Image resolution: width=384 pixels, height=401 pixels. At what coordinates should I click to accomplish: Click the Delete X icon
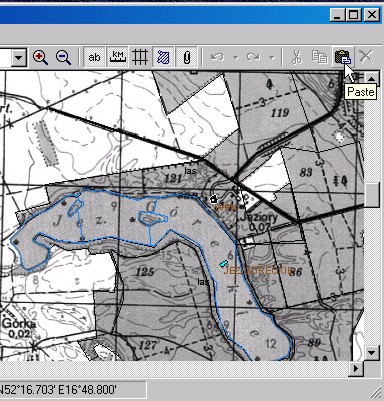[366, 57]
